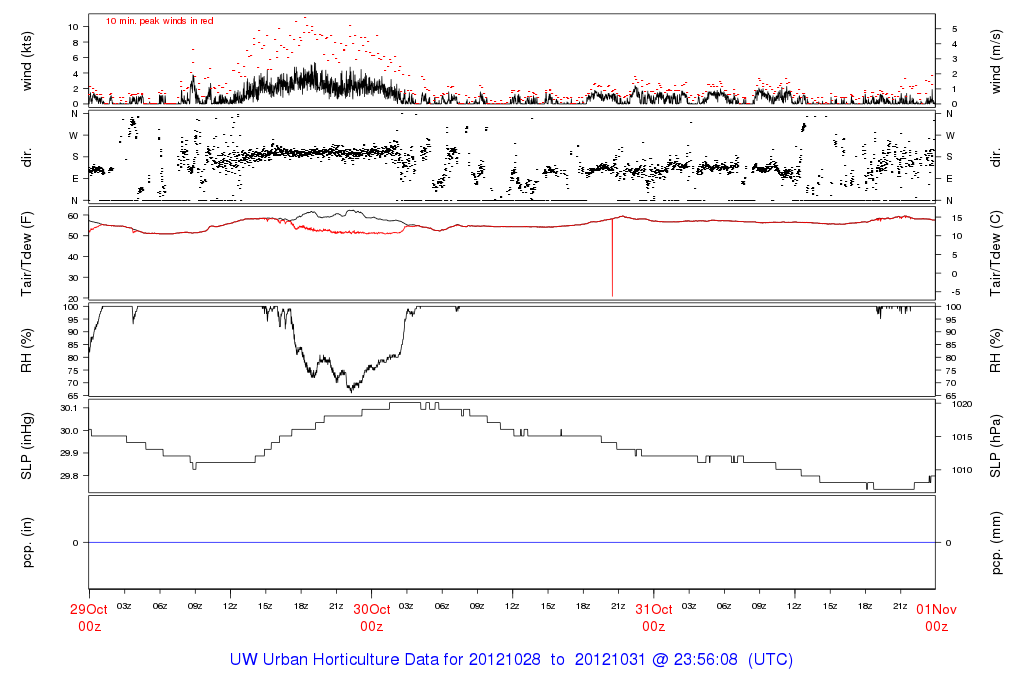Click the right 'SLP (hPa)' axis label
The height and width of the screenshot is (700, 1024).
point(995,446)
